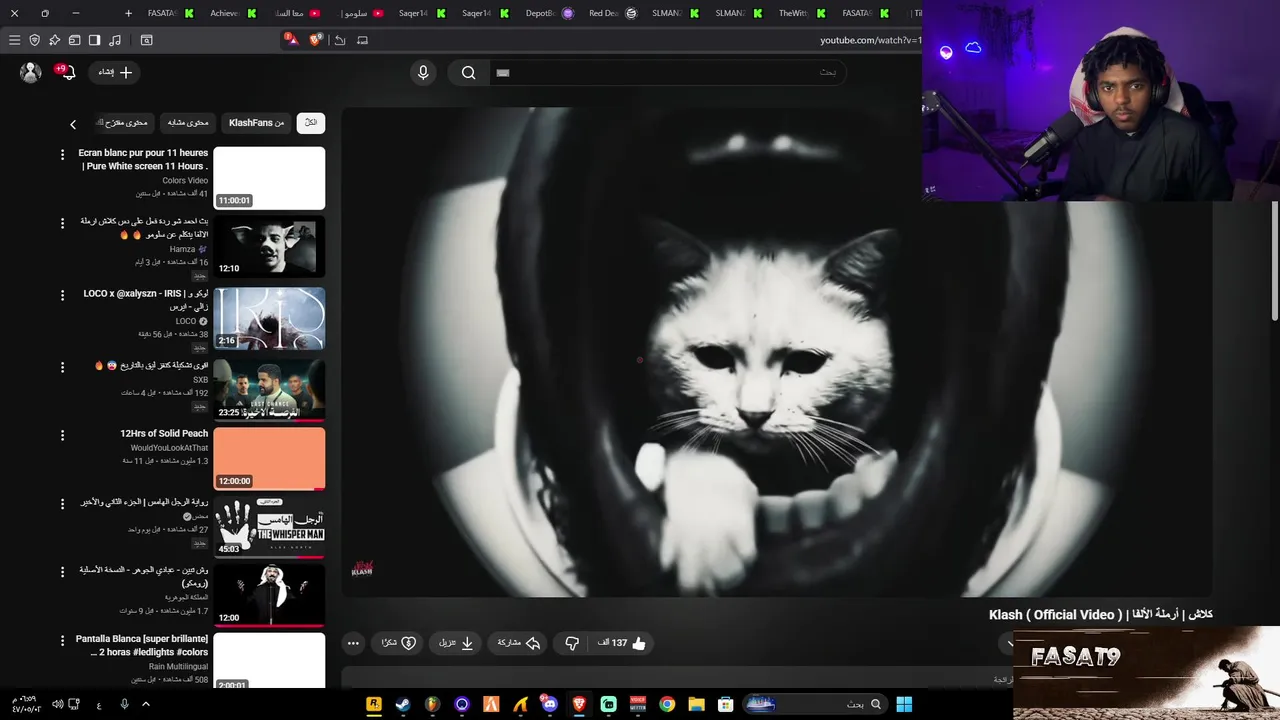Click the Share (مشاركة) button

519,643
